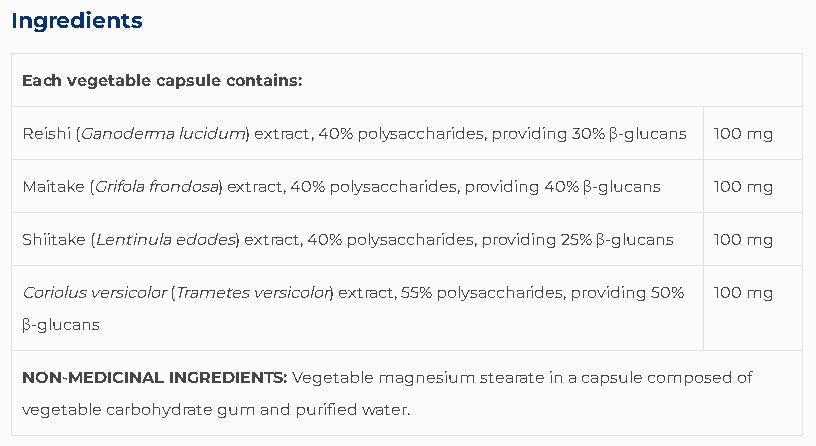This screenshot has height=446, width=816.
Task: Click the 100 mg cell for Maitake
Action: tap(743, 186)
